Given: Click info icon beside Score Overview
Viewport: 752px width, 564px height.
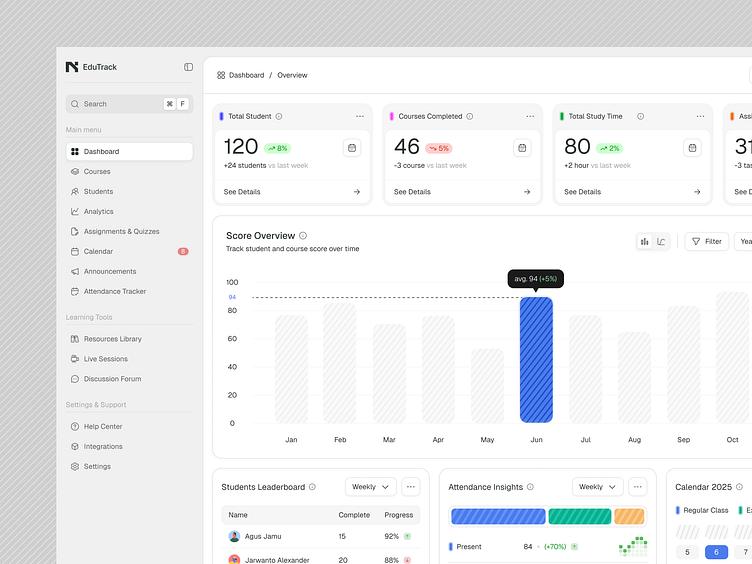Looking at the screenshot, I should tap(303, 235).
